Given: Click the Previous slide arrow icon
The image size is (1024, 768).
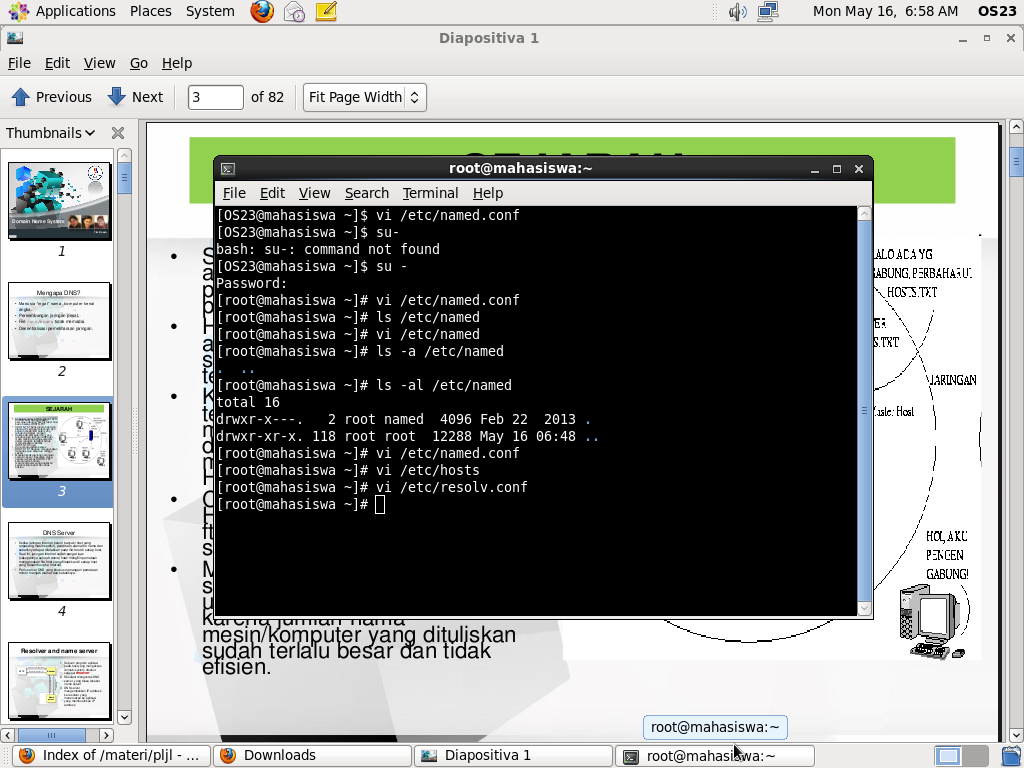Looking at the screenshot, I should coord(20,96).
